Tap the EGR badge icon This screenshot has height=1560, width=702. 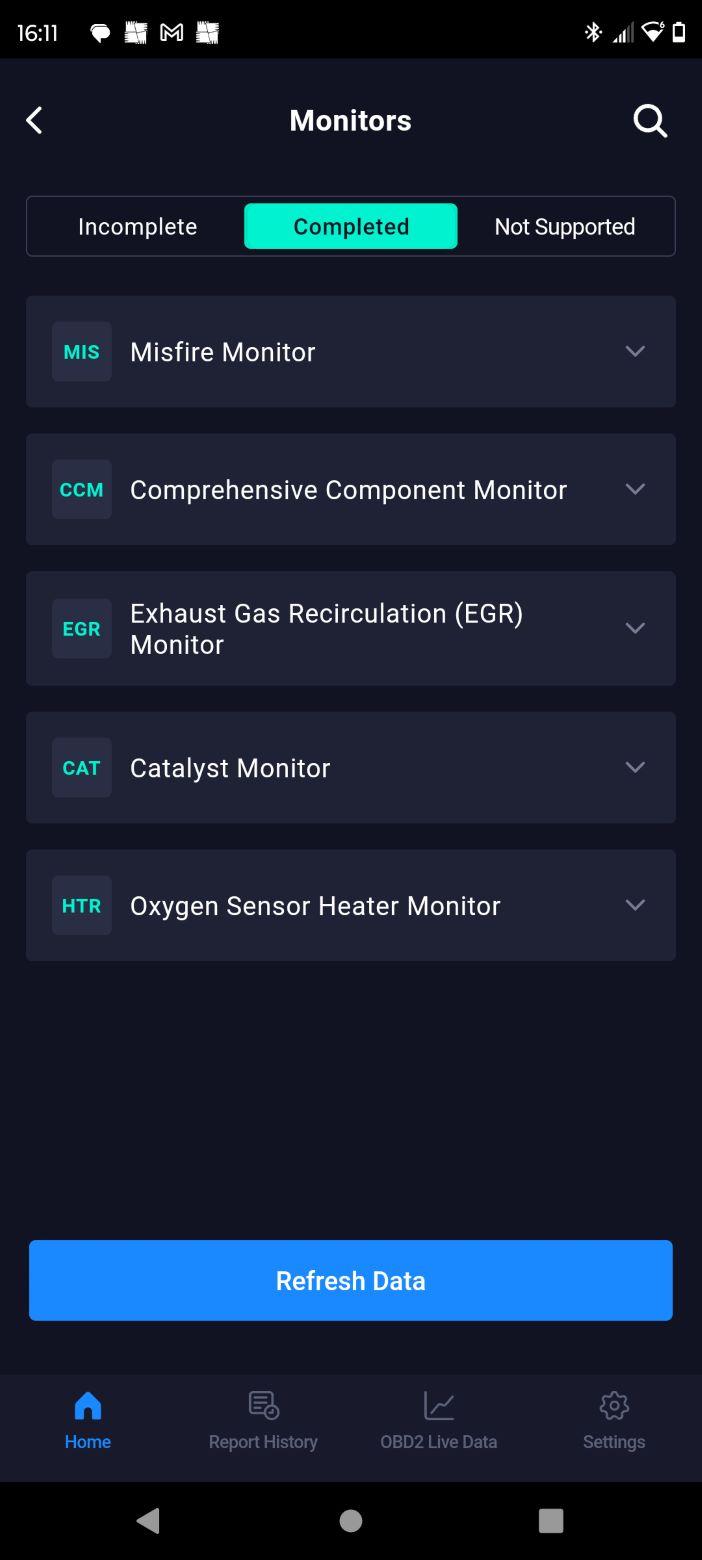click(x=81, y=629)
